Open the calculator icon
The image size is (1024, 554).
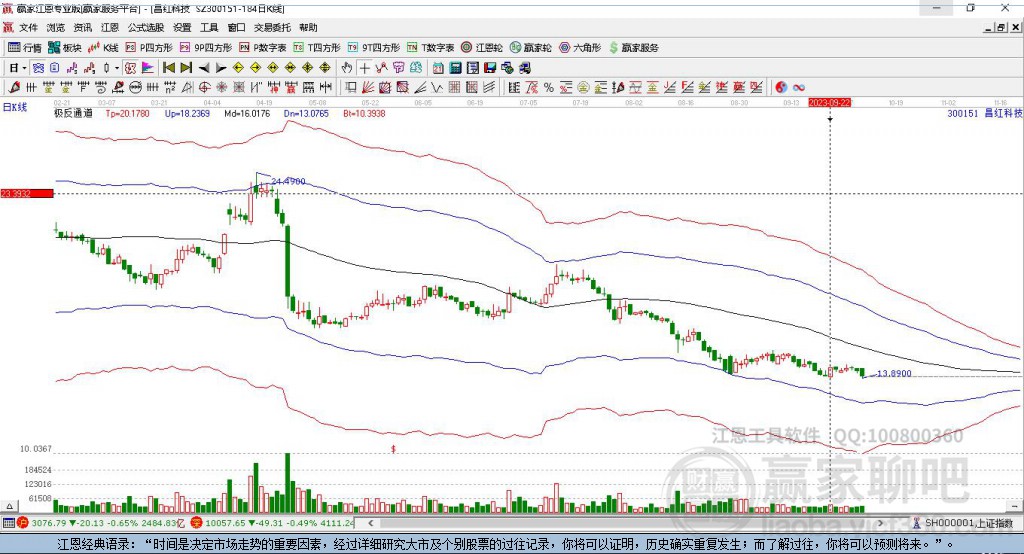pyautogui.click(x=455, y=68)
